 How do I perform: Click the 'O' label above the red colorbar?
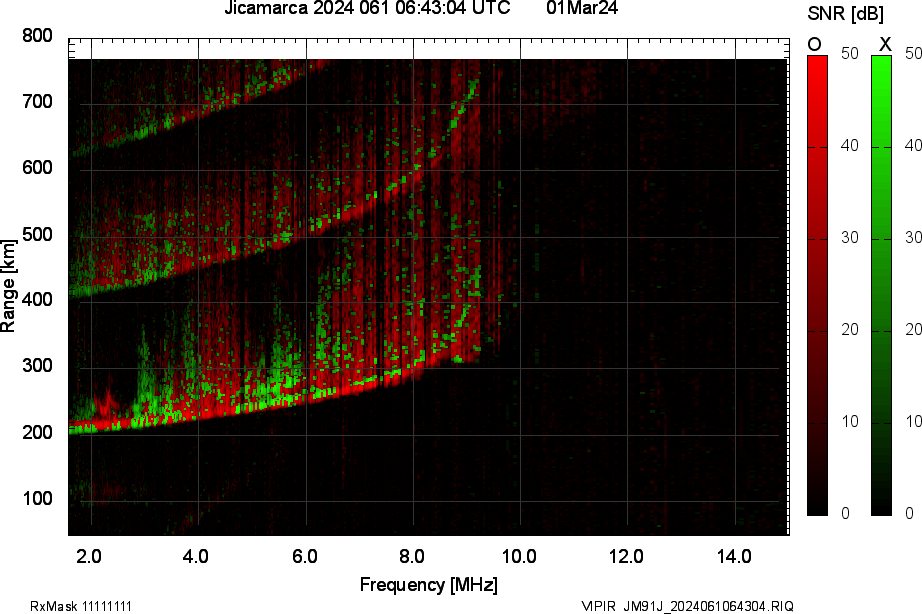pyautogui.click(x=814, y=44)
